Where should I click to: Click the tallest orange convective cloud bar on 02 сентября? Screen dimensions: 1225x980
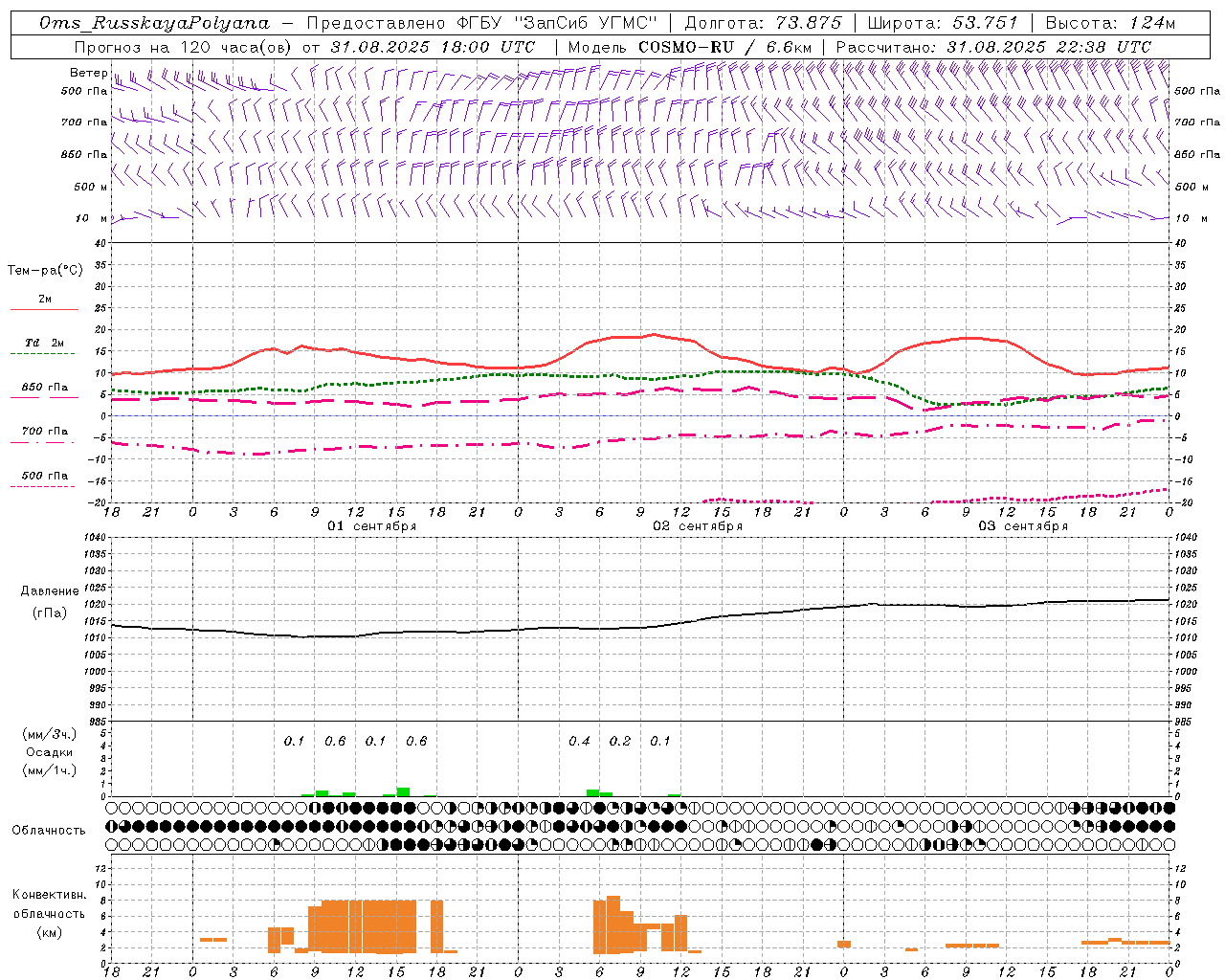pyautogui.click(x=613, y=924)
